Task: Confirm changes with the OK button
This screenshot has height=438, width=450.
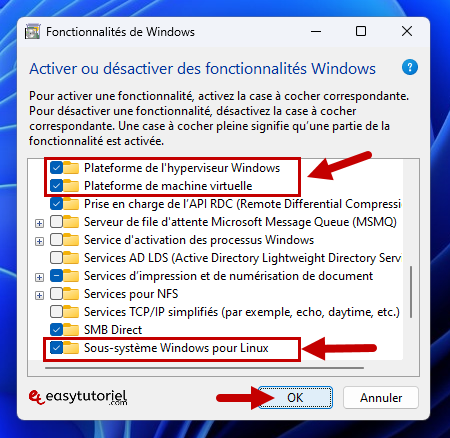Action: coord(295,397)
